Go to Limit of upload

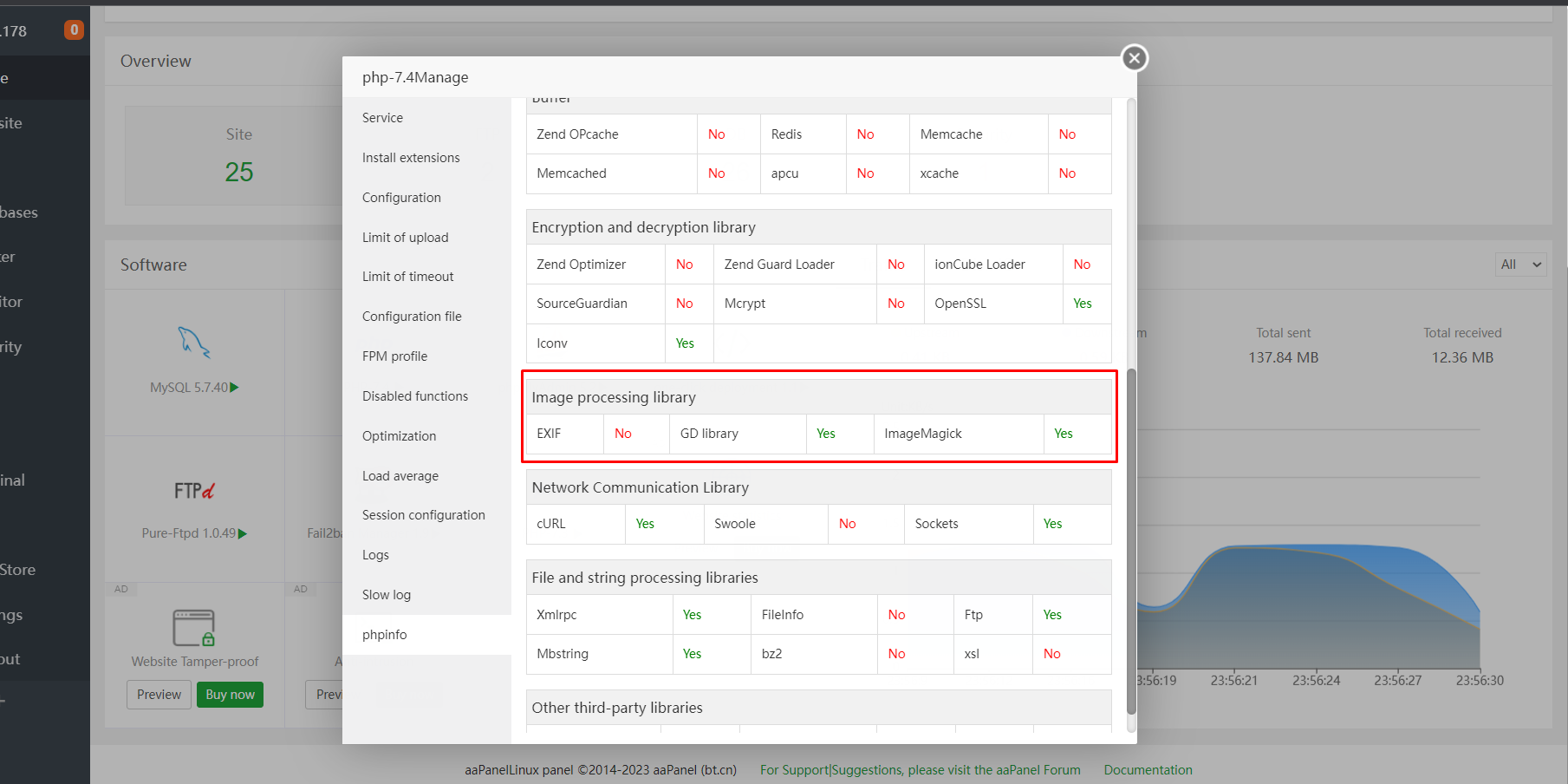click(x=426, y=238)
